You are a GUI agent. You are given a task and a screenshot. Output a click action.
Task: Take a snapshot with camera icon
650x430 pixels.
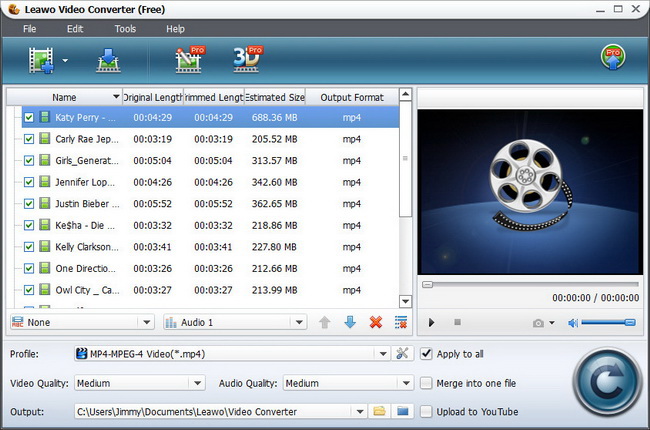[x=538, y=323]
